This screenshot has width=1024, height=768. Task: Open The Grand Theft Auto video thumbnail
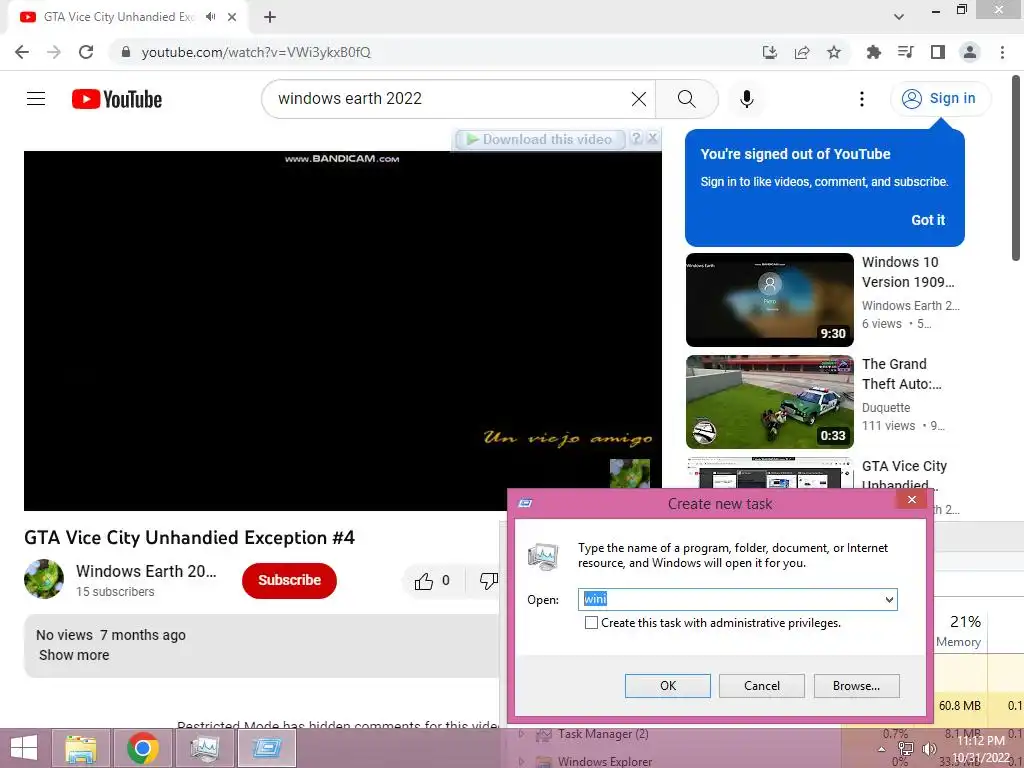[769, 402]
